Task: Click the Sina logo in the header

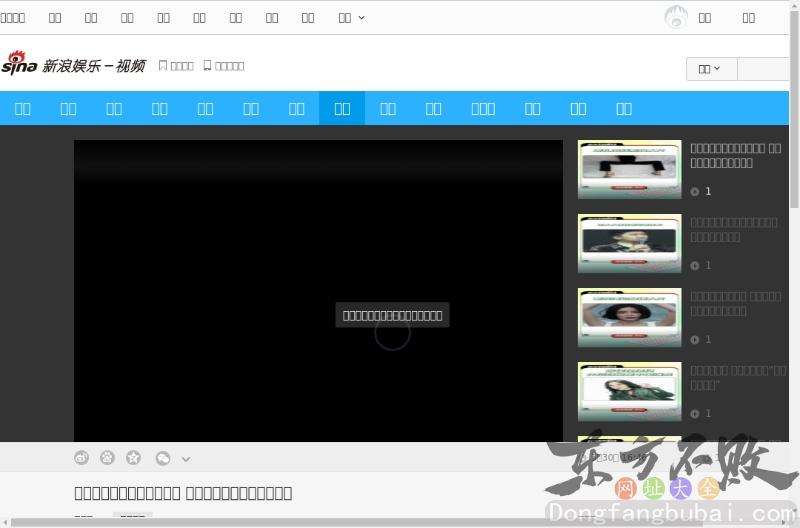Action: 19,65
